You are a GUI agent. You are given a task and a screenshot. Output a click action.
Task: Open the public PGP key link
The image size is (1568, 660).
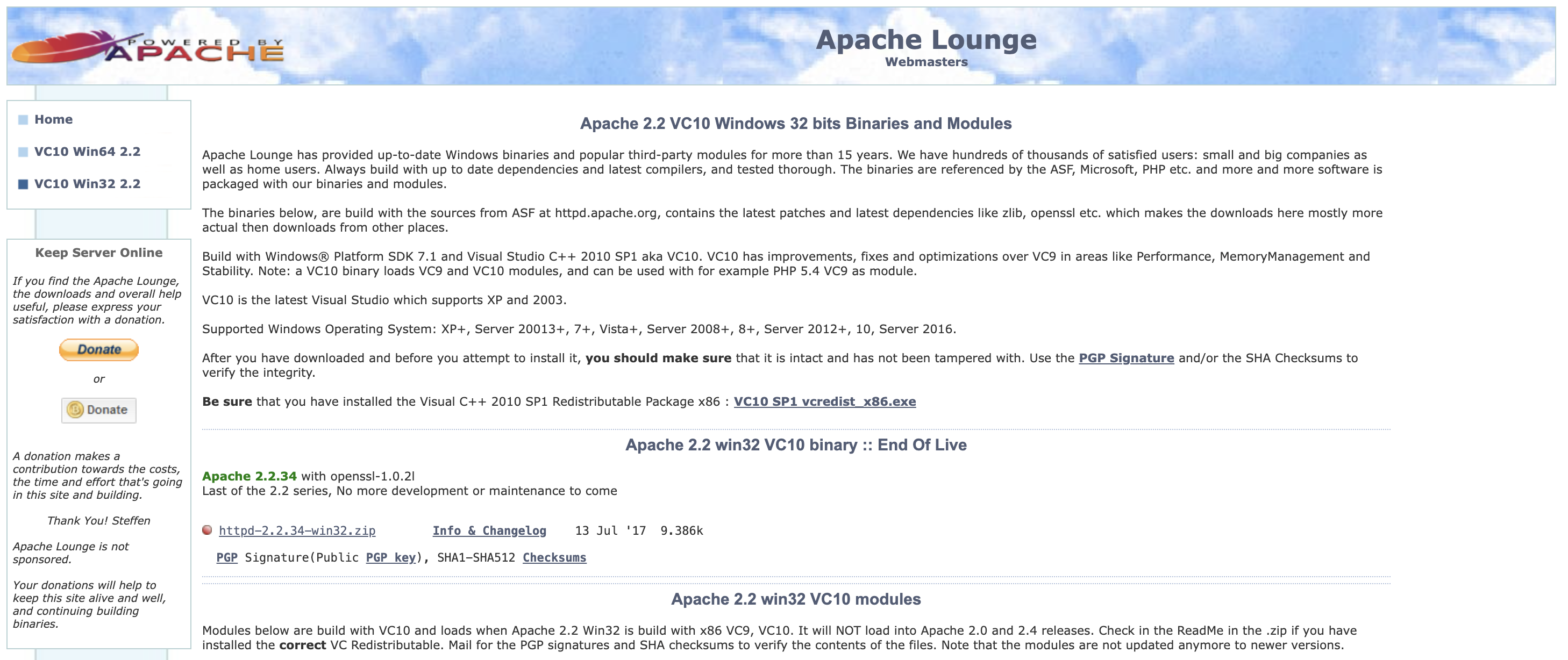tap(391, 558)
